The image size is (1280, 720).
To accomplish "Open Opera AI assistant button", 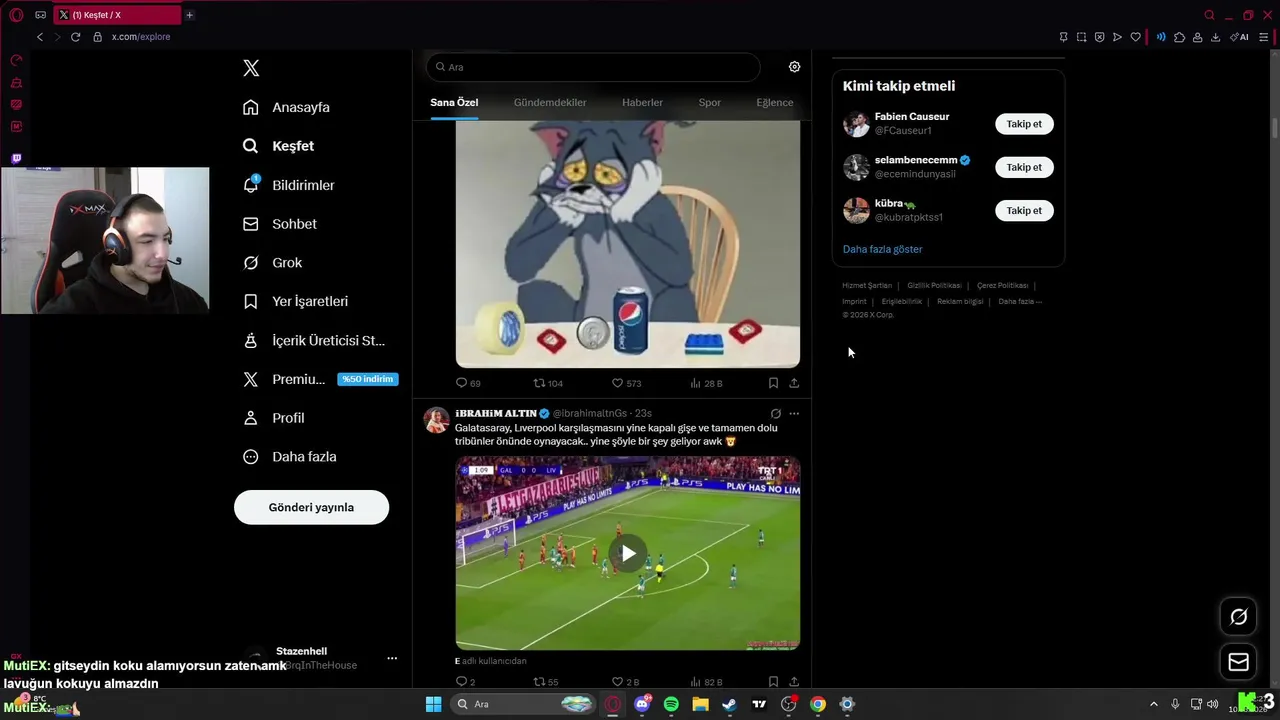I will coord(1239,37).
